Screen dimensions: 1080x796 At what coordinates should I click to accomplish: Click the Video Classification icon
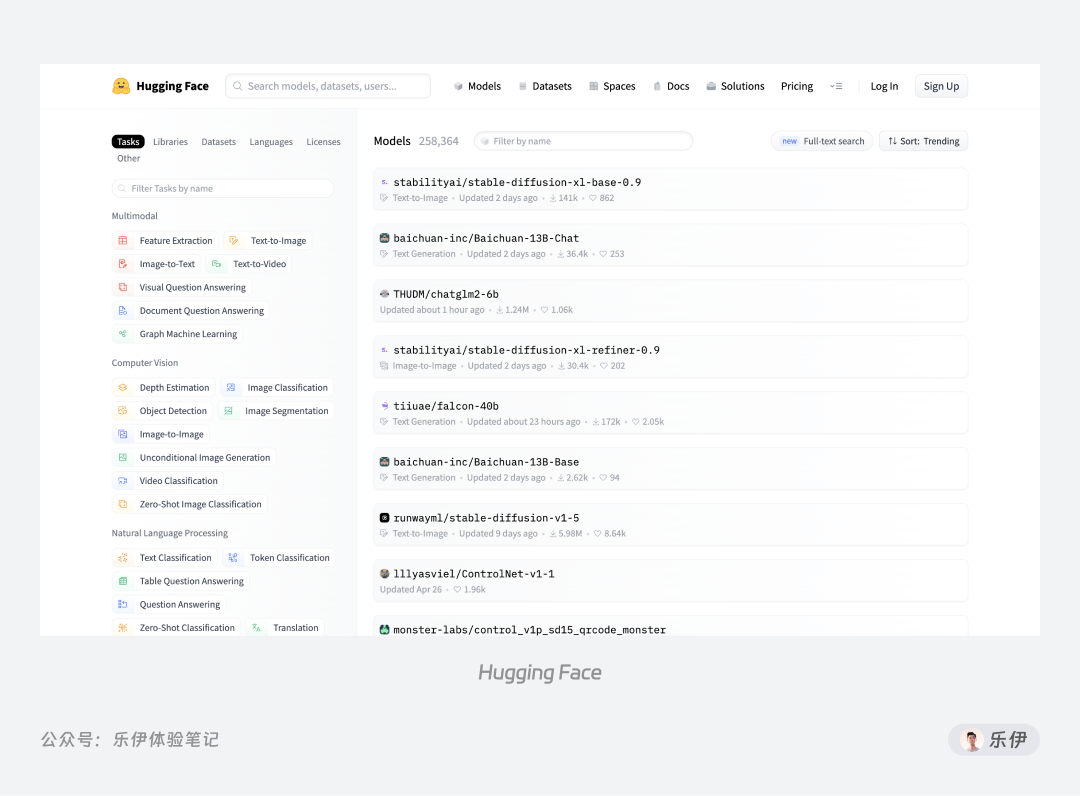(123, 481)
